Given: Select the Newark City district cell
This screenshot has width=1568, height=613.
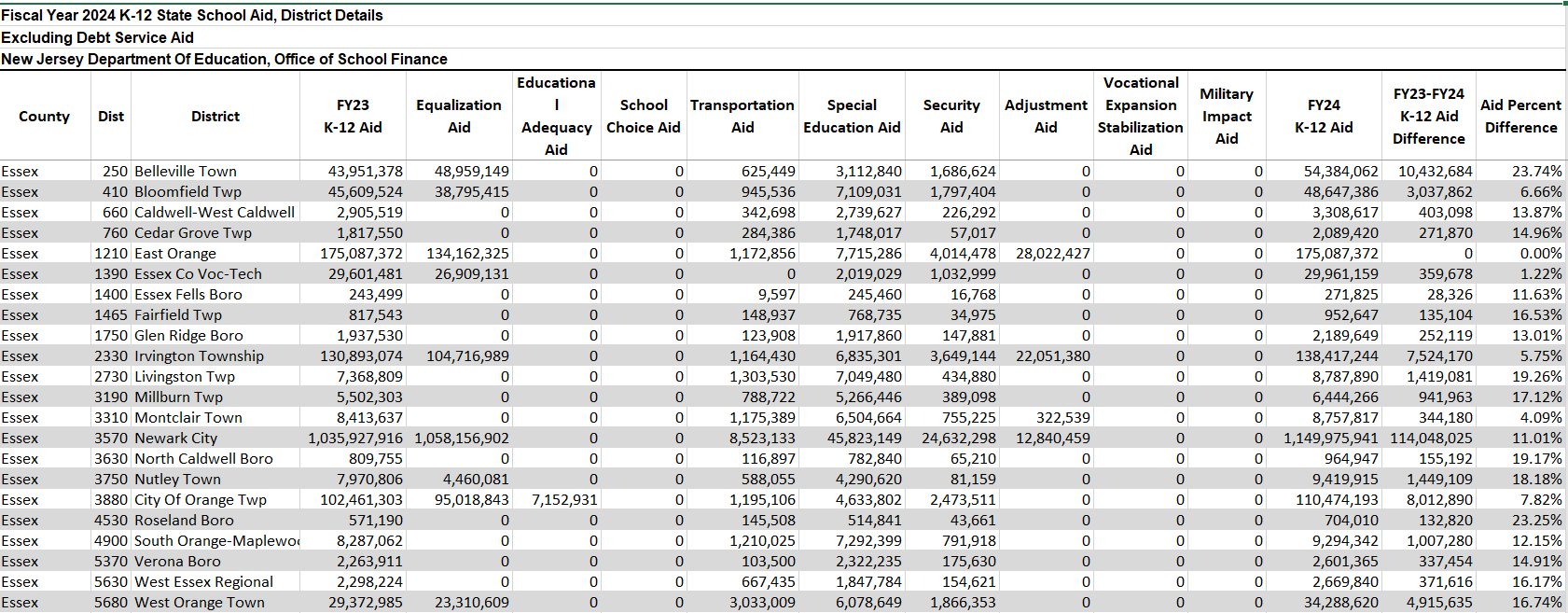Looking at the screenshot, I should pos(176,438).
